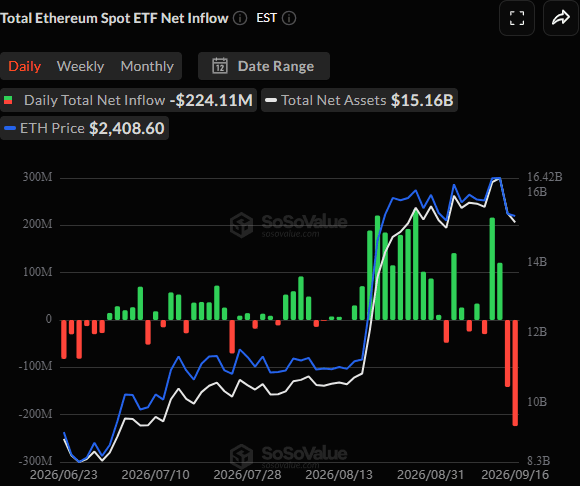Click the 2026/08/31 axis date label
The height and width of the screenshot is (486, 580).
pyautogui.click(x=431, y=475)
